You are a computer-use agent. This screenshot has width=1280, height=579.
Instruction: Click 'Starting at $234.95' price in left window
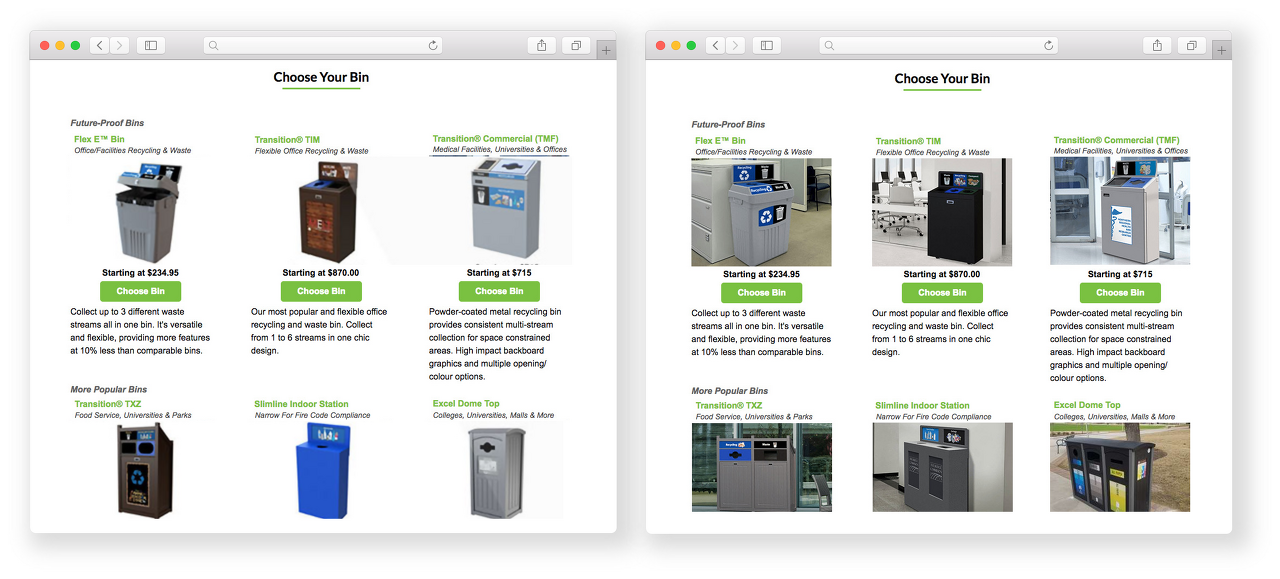[140, 272]
